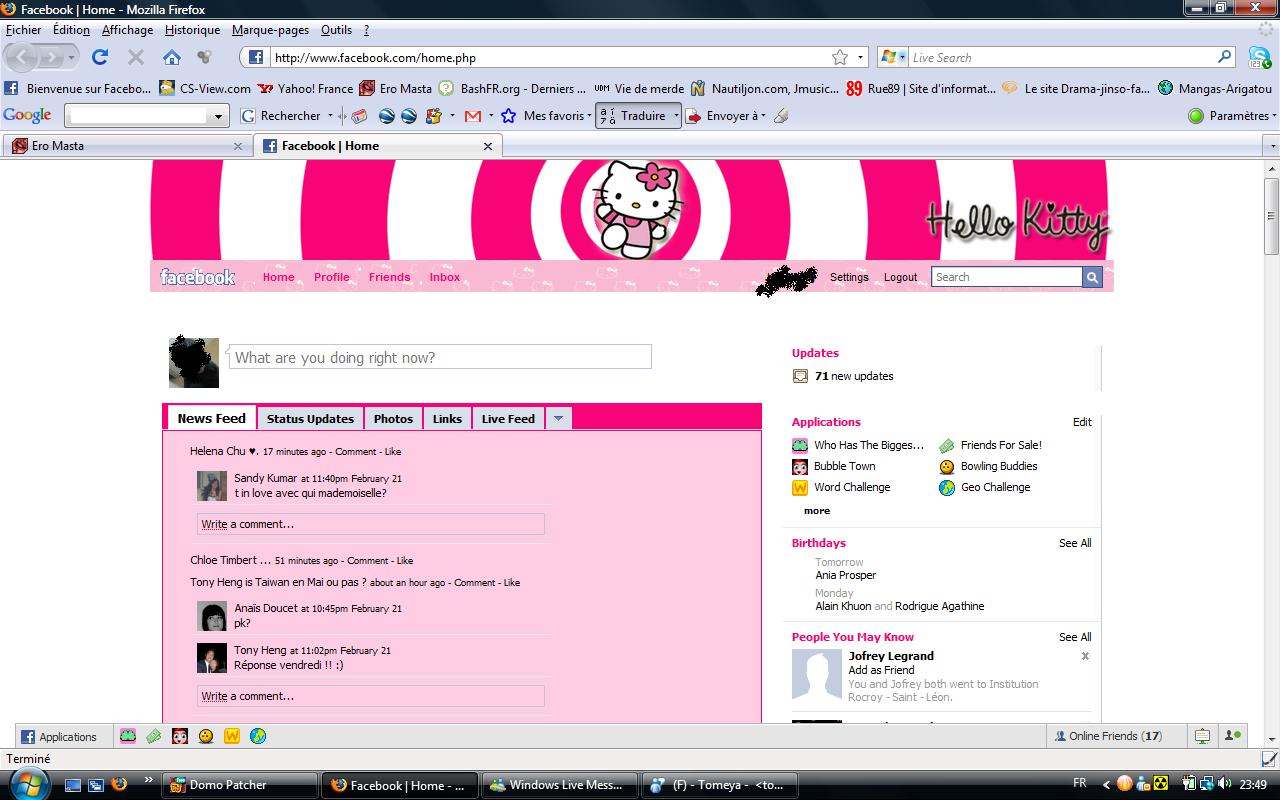
Task: Click the volume icon in system tray
Action: pos(1225,784)
